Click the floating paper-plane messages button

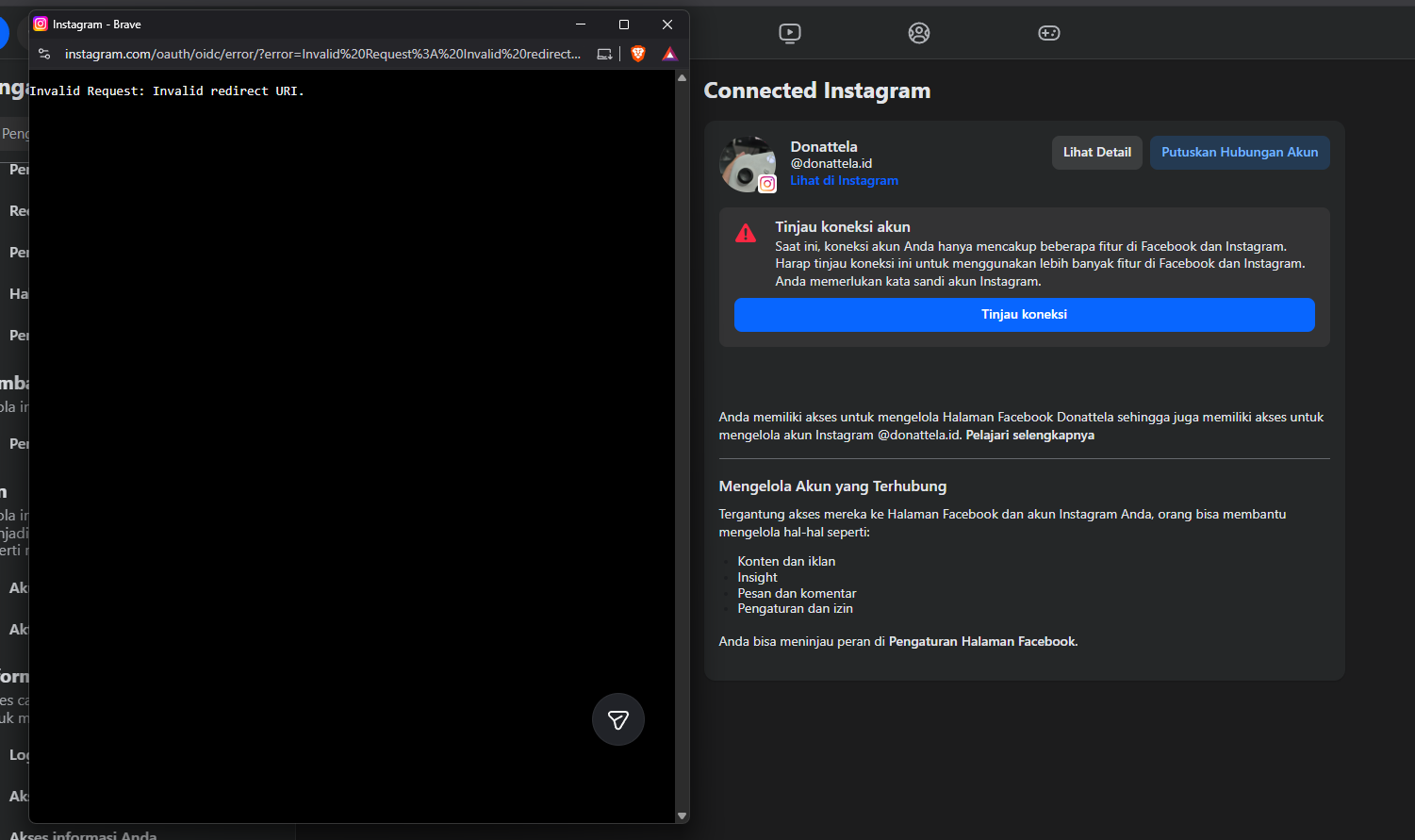[x=618, y=719]
